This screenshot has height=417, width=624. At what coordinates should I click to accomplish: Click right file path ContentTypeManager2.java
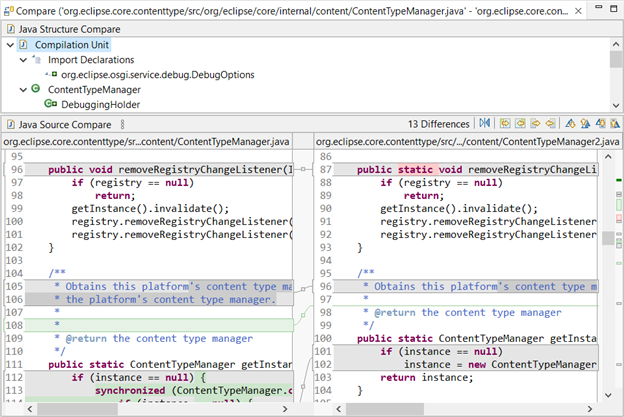pos(468,142)
